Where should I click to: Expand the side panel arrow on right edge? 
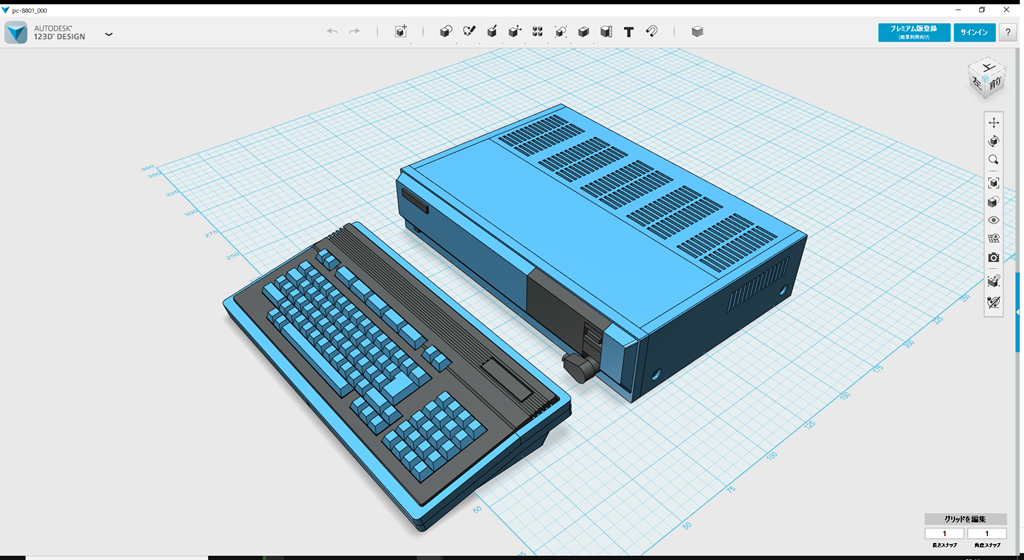[x=1019, y=313]
